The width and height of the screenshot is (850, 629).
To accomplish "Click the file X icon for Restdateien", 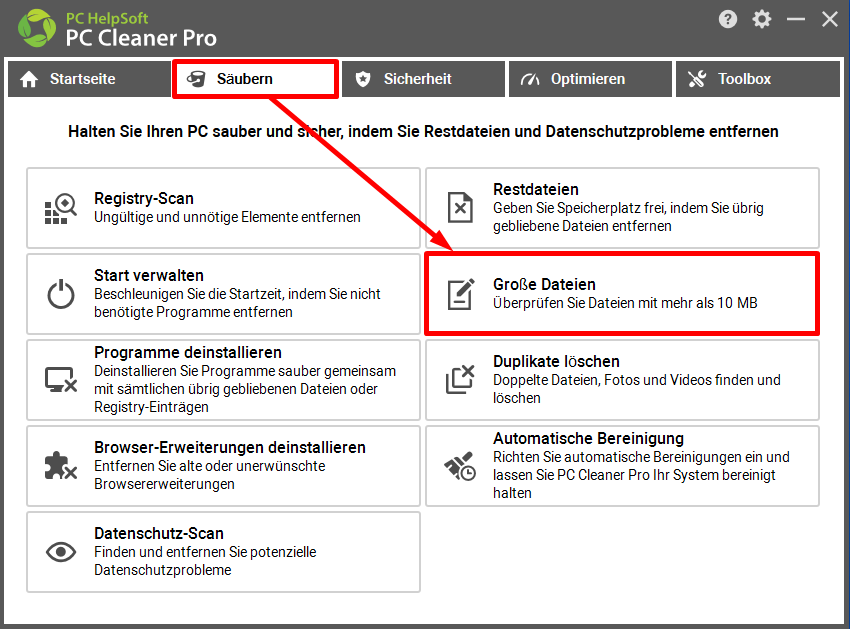I will click(460, 208).
